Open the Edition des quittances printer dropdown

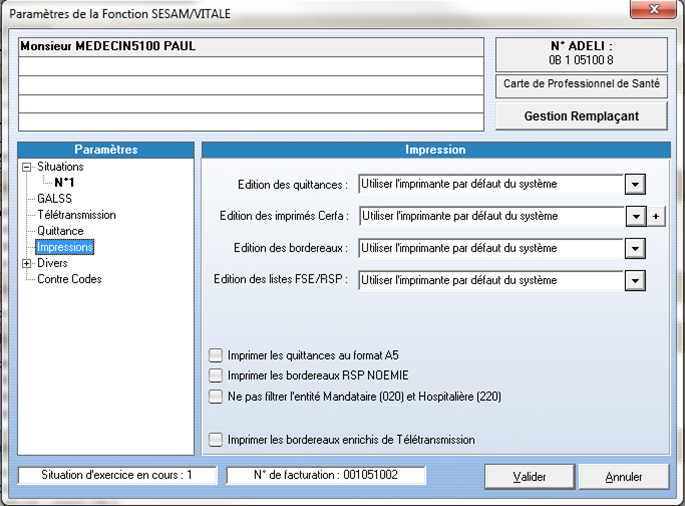point(633,184)
